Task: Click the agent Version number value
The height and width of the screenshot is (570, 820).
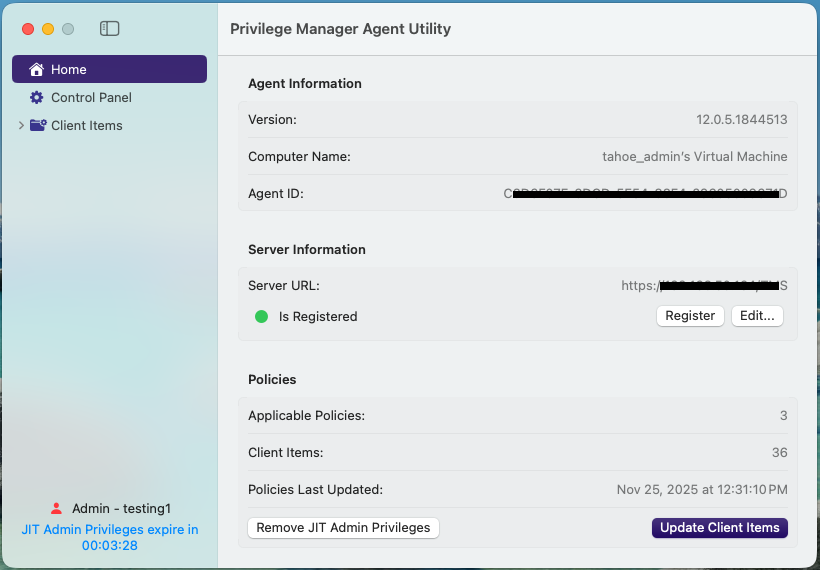Action: click(x=741, y=120)
